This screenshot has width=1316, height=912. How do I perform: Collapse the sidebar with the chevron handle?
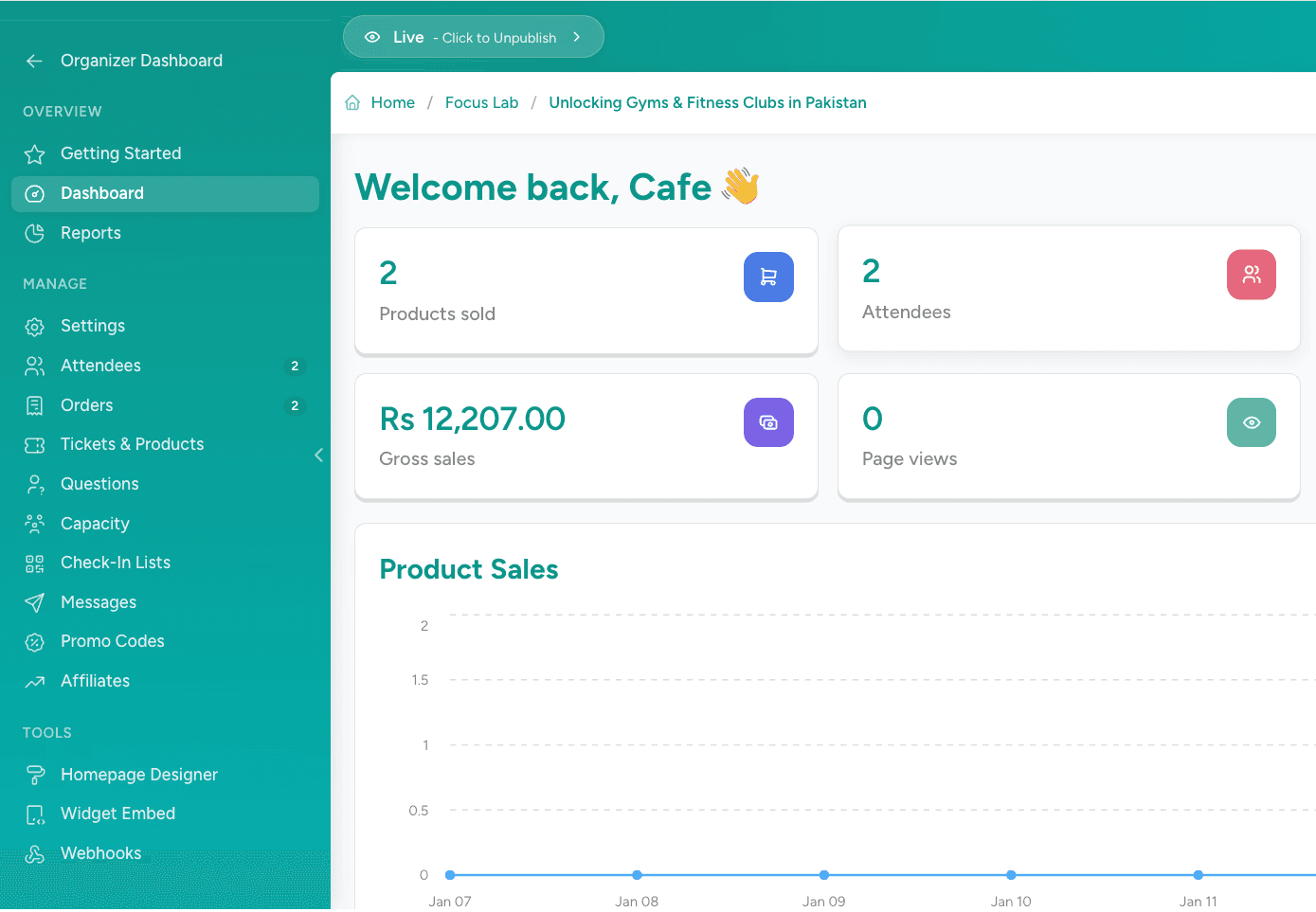coord(319,456)
